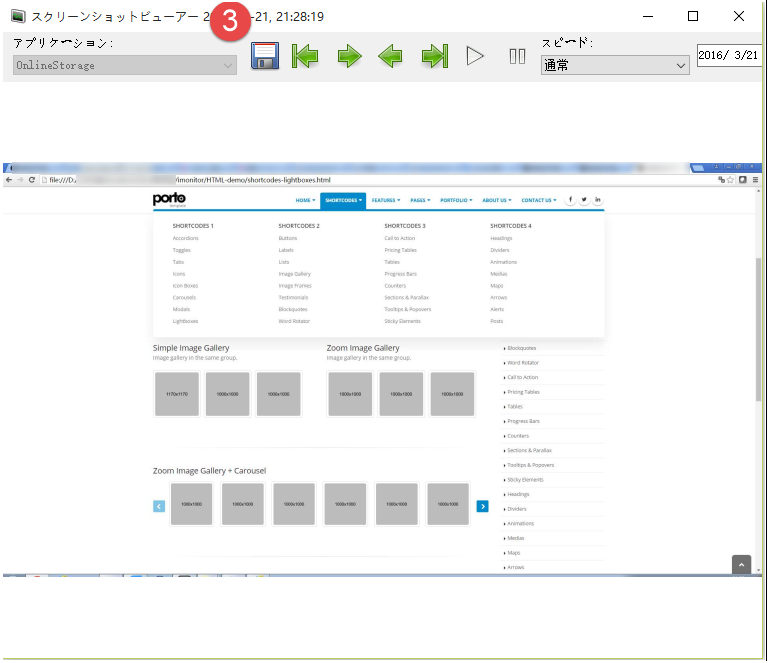This screenshot has width=768, height=663.
Task: Pause the screenshot playback
Action: 517,56
